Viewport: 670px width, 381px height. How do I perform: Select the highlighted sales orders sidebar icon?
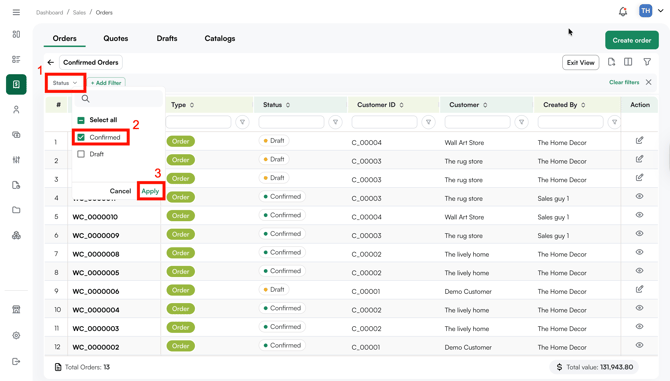coord(16,84)
